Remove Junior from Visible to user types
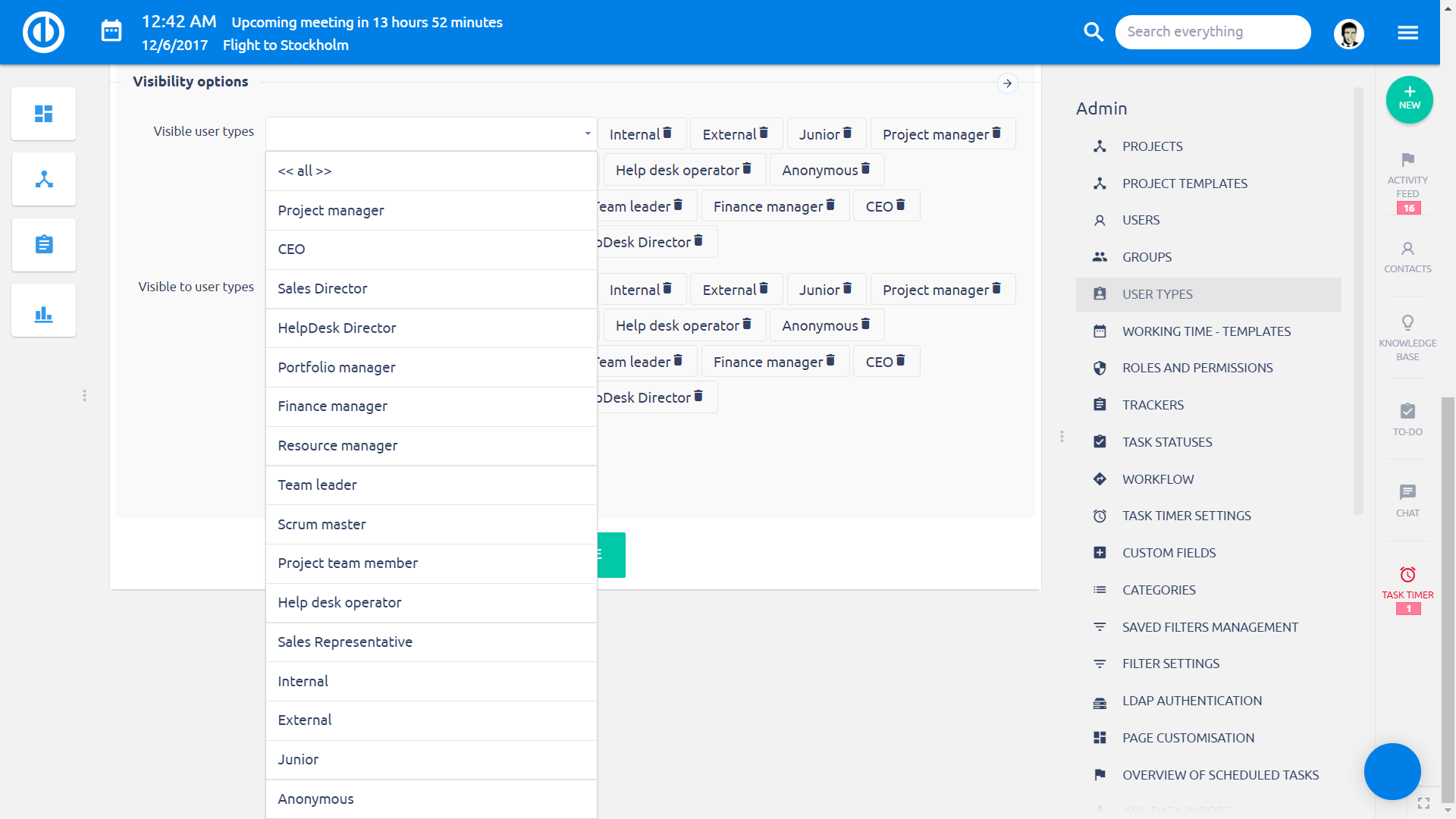This screenshot has width=1456, height=819. (x=847, y=288)
